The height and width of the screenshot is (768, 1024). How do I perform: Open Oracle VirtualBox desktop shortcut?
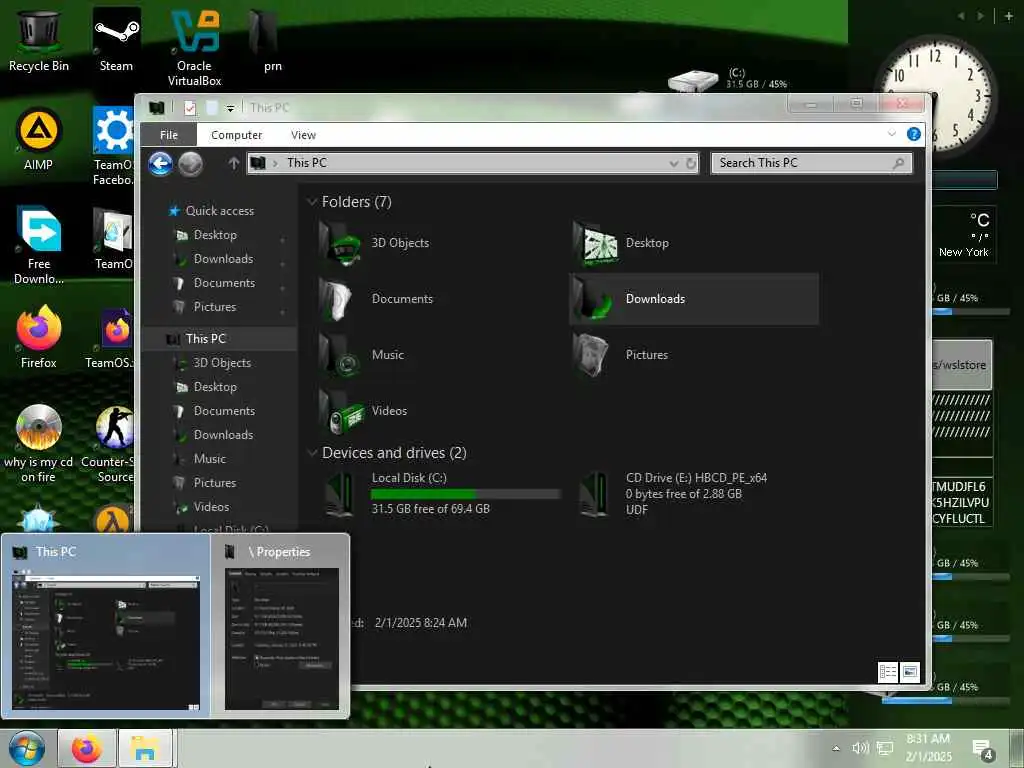(x=195, y=48)
